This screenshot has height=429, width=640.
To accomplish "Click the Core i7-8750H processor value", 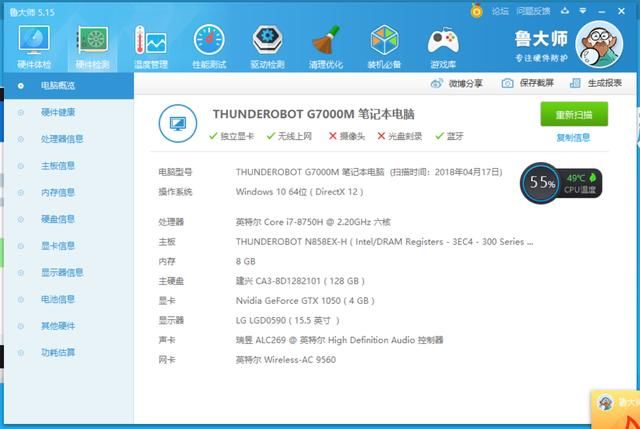I will tap(313, 222).
